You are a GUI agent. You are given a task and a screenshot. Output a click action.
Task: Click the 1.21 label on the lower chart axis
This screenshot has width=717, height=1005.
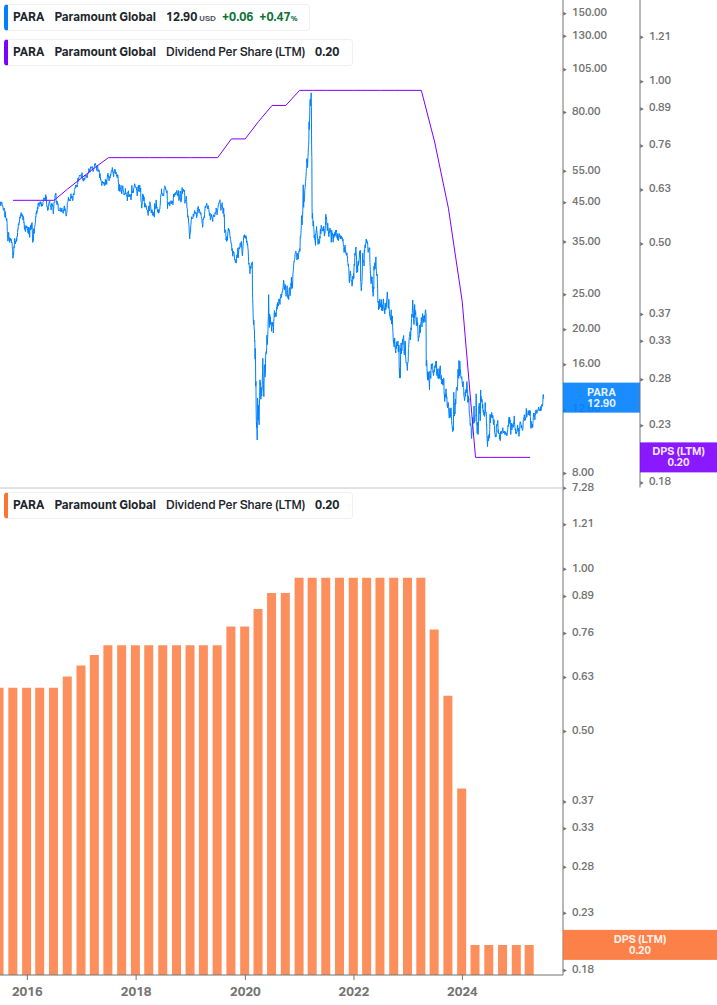click(x=583, y=524)
